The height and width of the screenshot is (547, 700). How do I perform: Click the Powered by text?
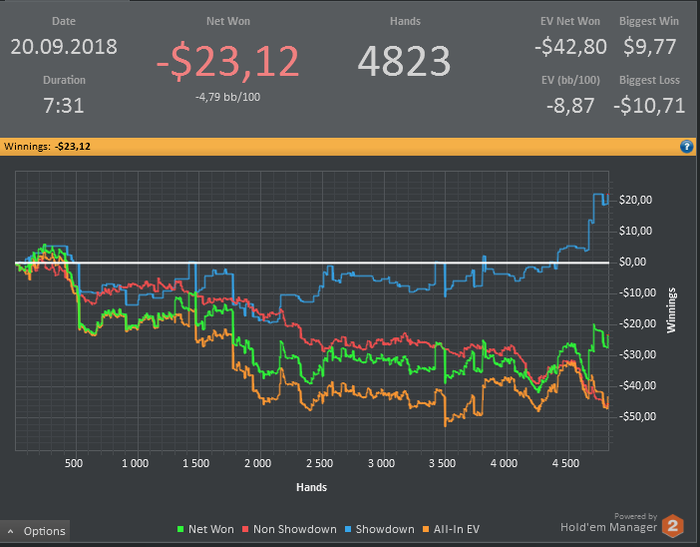pyautogui.click(x=636, y=516)
